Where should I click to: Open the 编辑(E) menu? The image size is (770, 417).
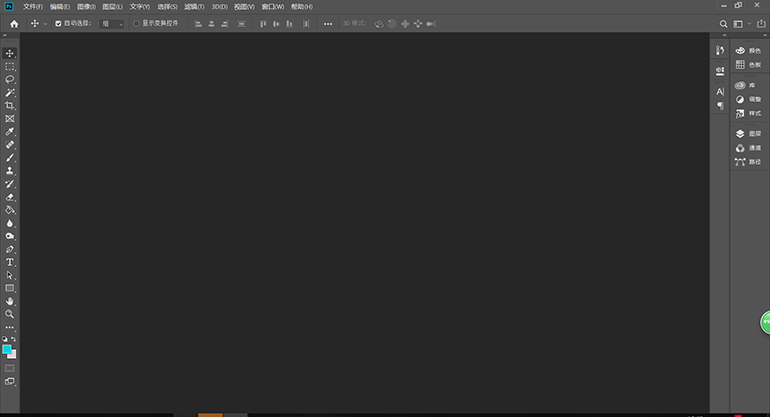point(60,7)
